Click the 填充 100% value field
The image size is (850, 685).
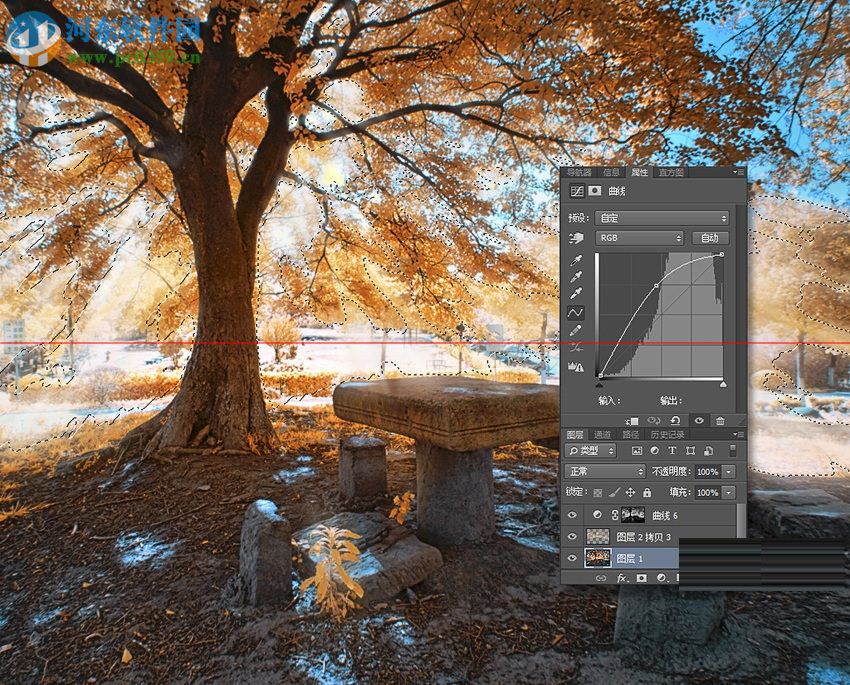tap(708, 493)
